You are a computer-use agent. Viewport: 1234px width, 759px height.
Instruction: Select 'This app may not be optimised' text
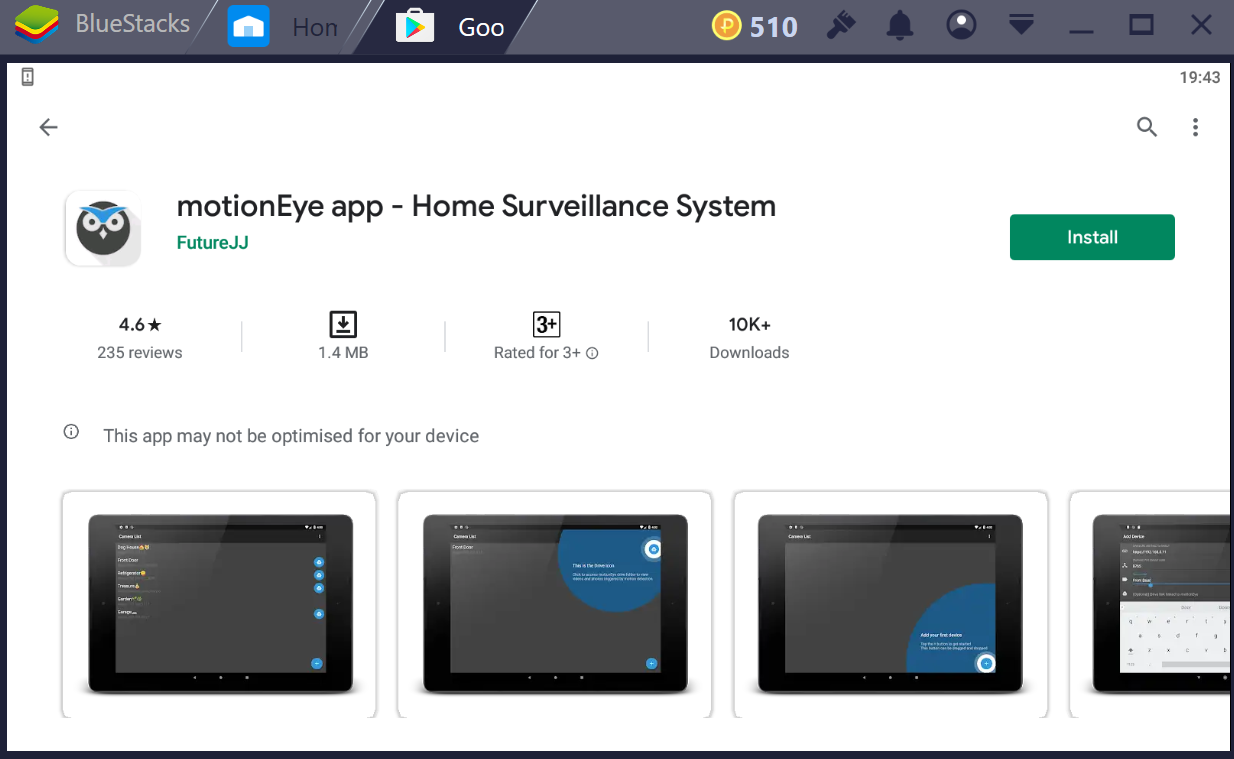pos(291,436)
